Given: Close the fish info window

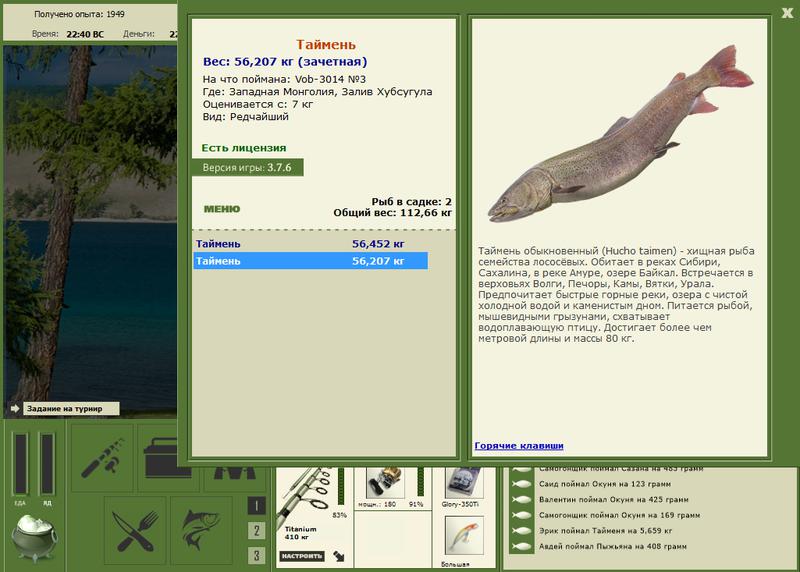Looking at the screenshot, I should [787, 13].
